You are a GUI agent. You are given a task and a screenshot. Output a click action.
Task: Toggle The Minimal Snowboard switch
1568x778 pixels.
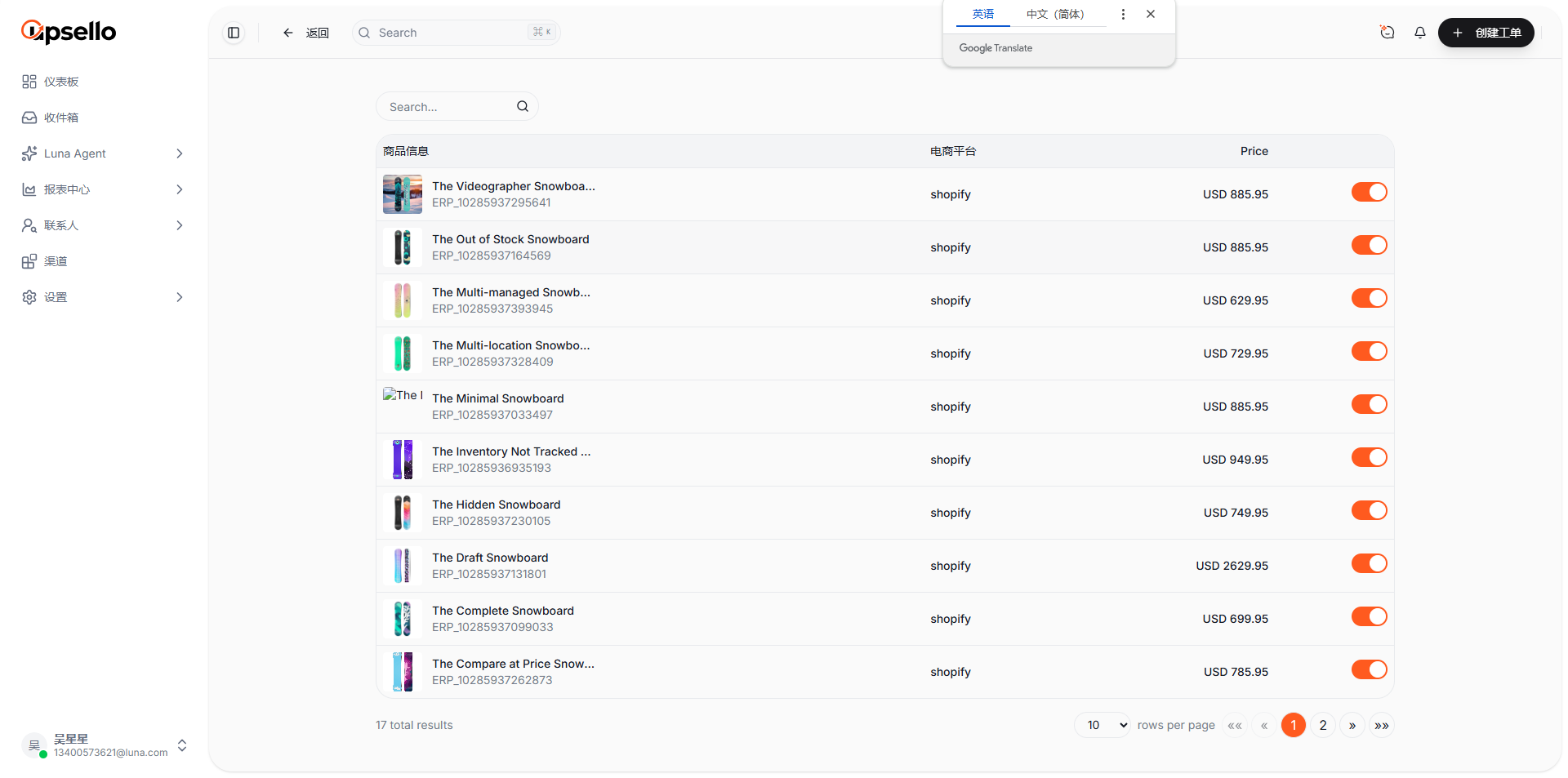[1370, 404]
